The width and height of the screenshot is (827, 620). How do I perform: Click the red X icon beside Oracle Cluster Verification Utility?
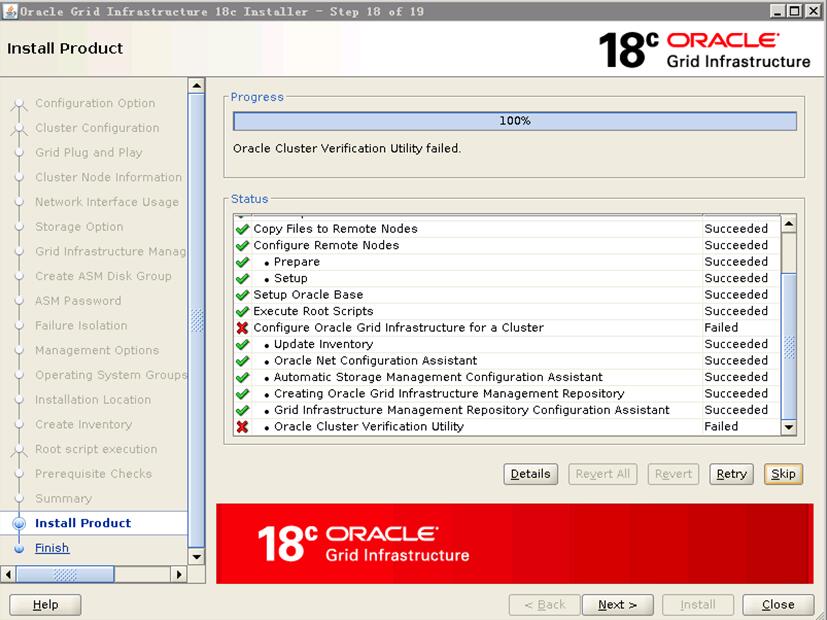[242, 427]
